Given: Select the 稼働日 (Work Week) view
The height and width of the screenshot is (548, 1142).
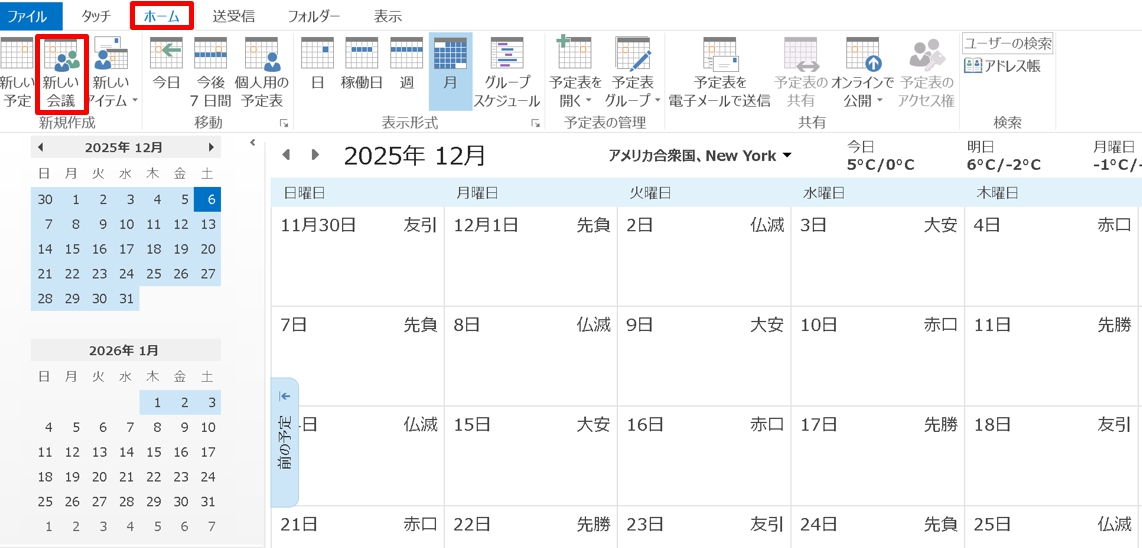Looking at the screenshot, I should 361,73.
